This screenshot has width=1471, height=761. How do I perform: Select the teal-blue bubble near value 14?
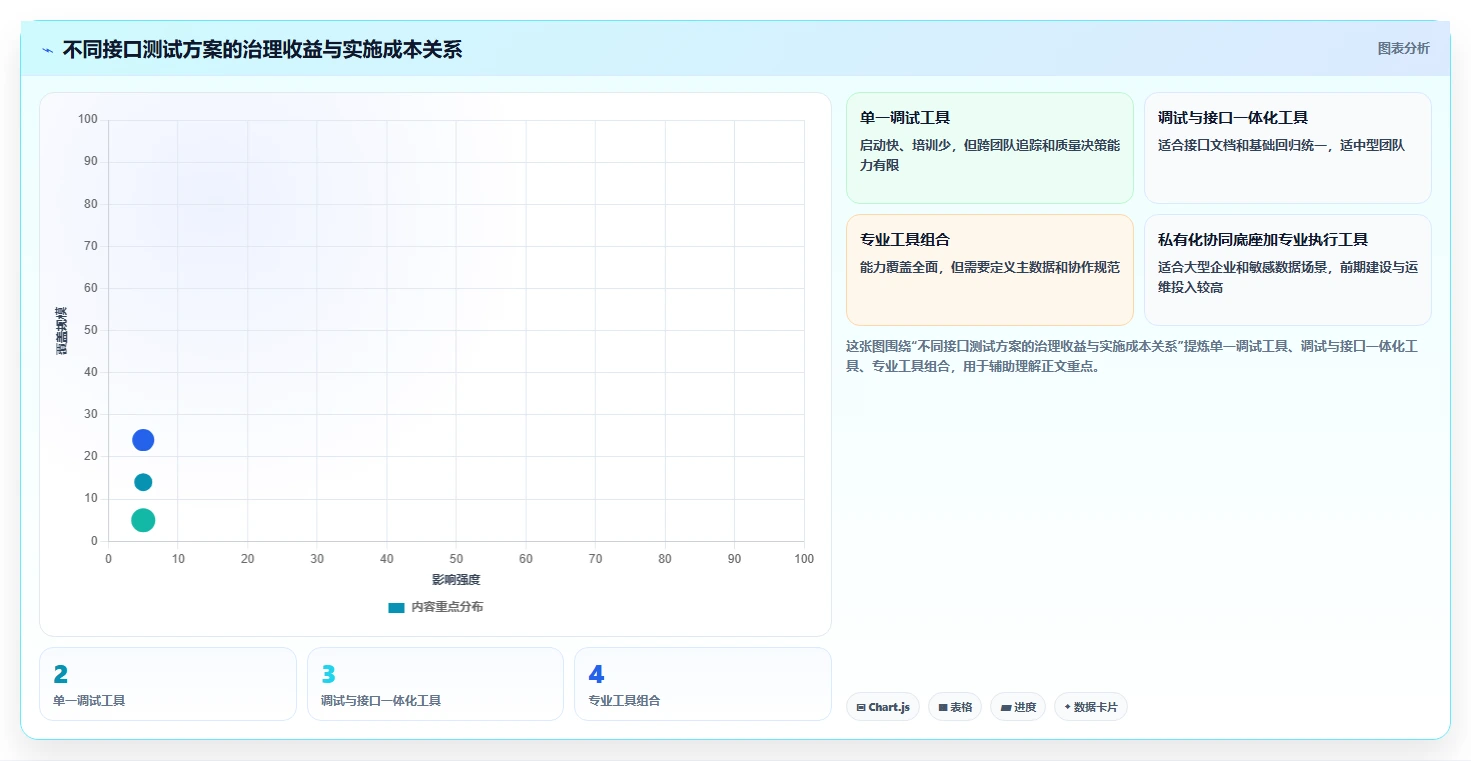(143, 482)
